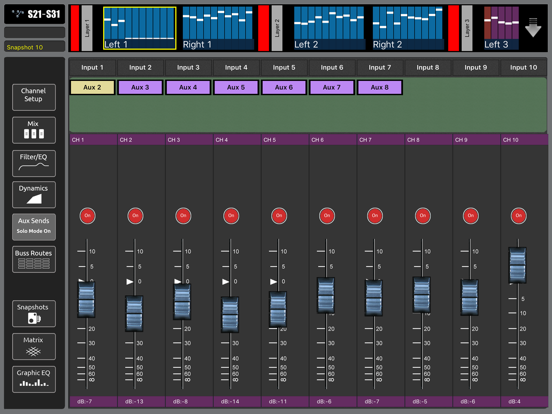Expand more banks with the down arrow
The height and width of the screenshot is (414, 552).
pos(533,27)
